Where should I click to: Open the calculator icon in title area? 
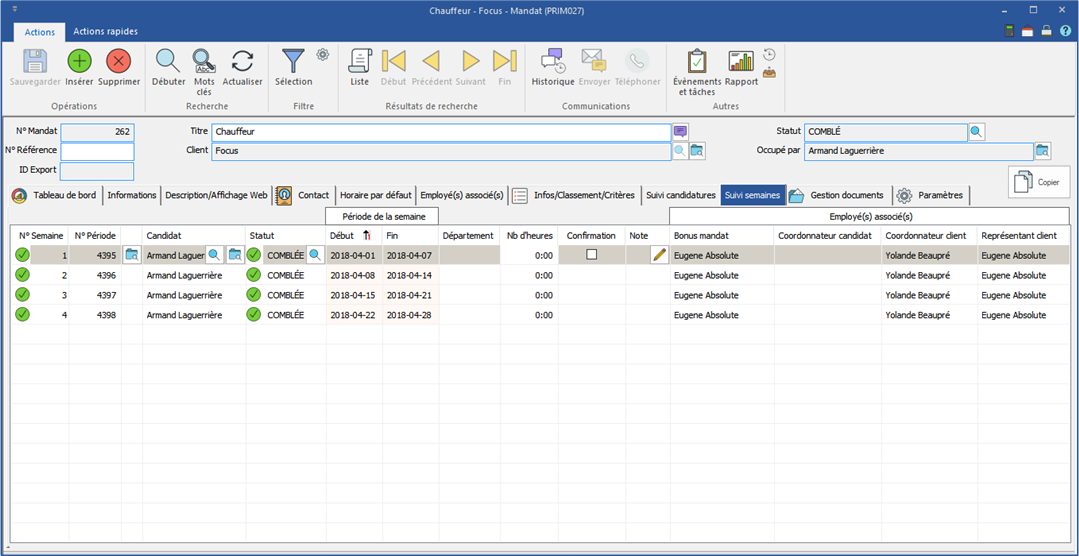point(1009,31)
